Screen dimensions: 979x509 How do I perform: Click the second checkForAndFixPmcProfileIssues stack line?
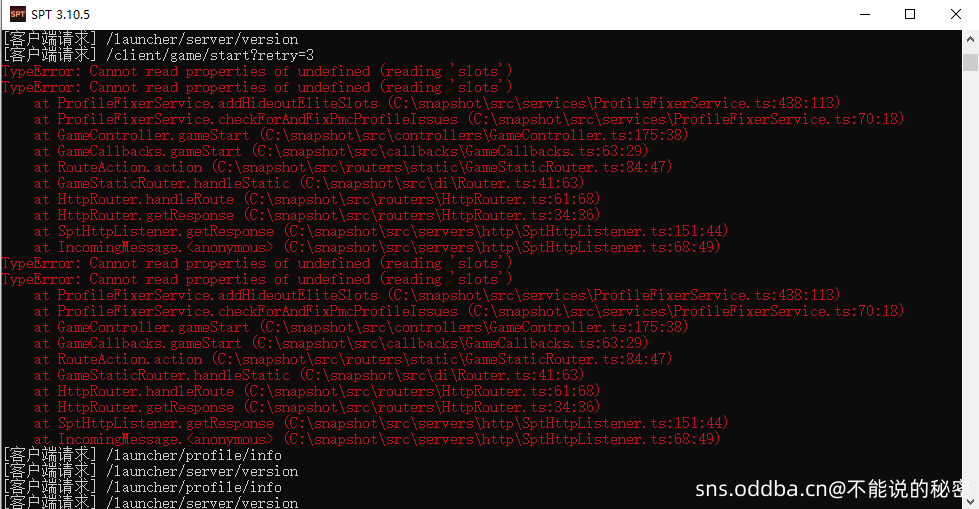coord(469,311)
